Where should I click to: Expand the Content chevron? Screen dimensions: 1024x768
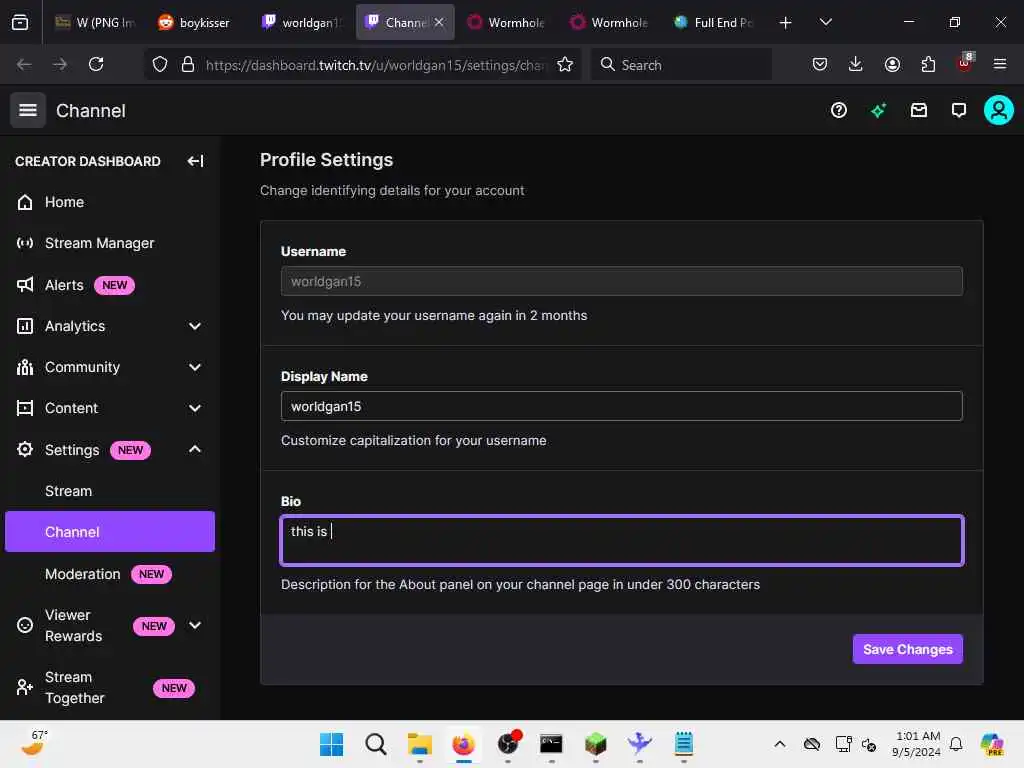tap(195, 408)
